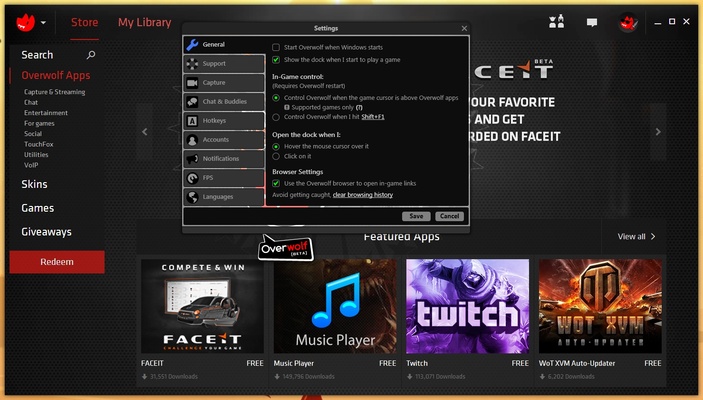Screen dimensions: 703x400
Task: Select Hover the mouse cursor over it
Action: coord(276,147)
